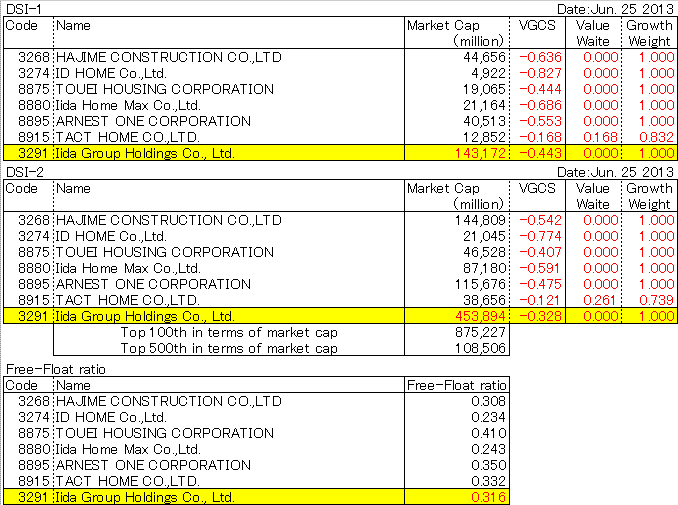The image size is (678, 505).
Task: Select DSI-1 date Jun. 25 2013
Action: pyautogui.click(x=615, y=9)
